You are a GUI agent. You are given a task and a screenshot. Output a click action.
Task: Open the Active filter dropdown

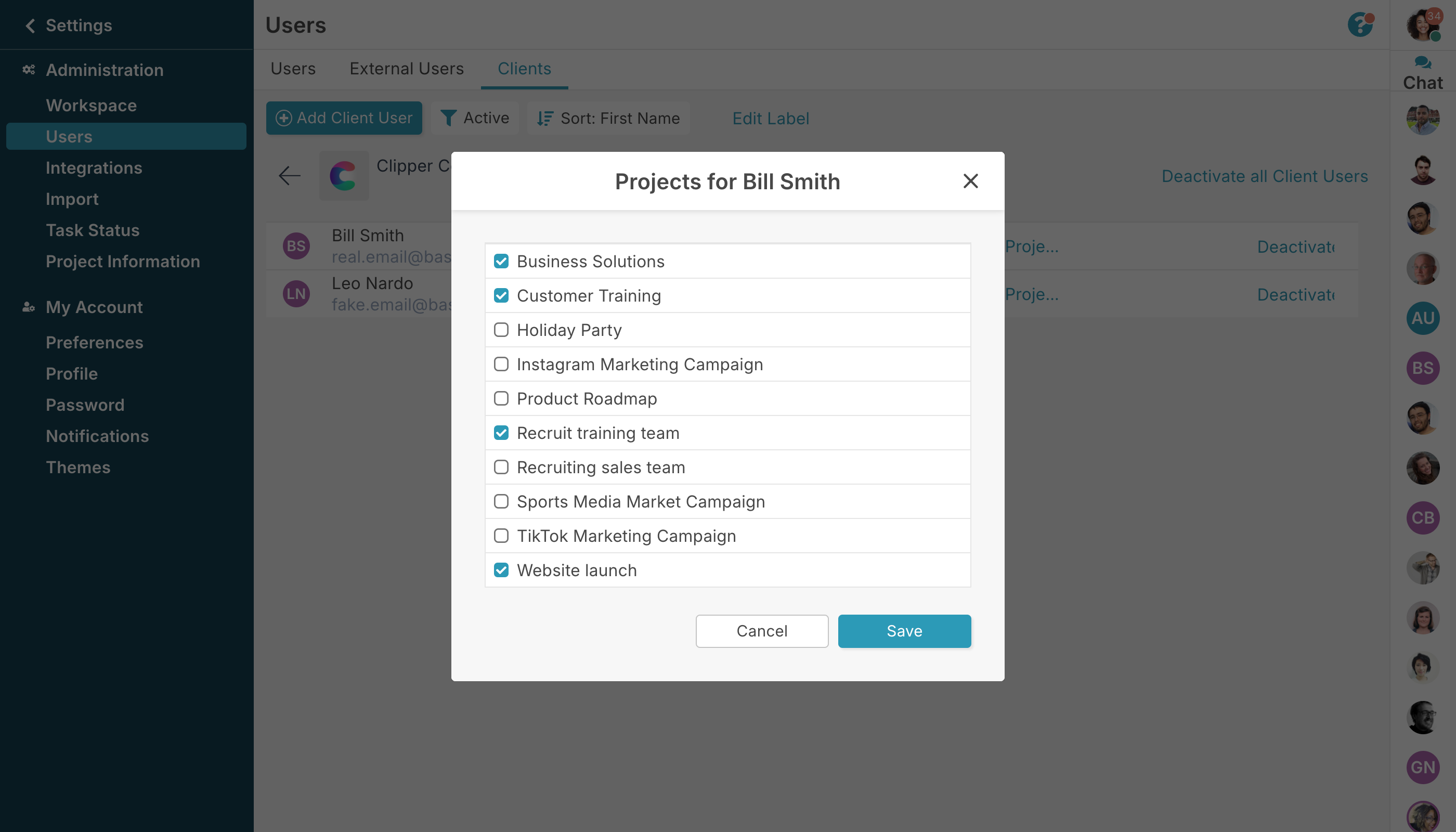click(x=475, y=118)
